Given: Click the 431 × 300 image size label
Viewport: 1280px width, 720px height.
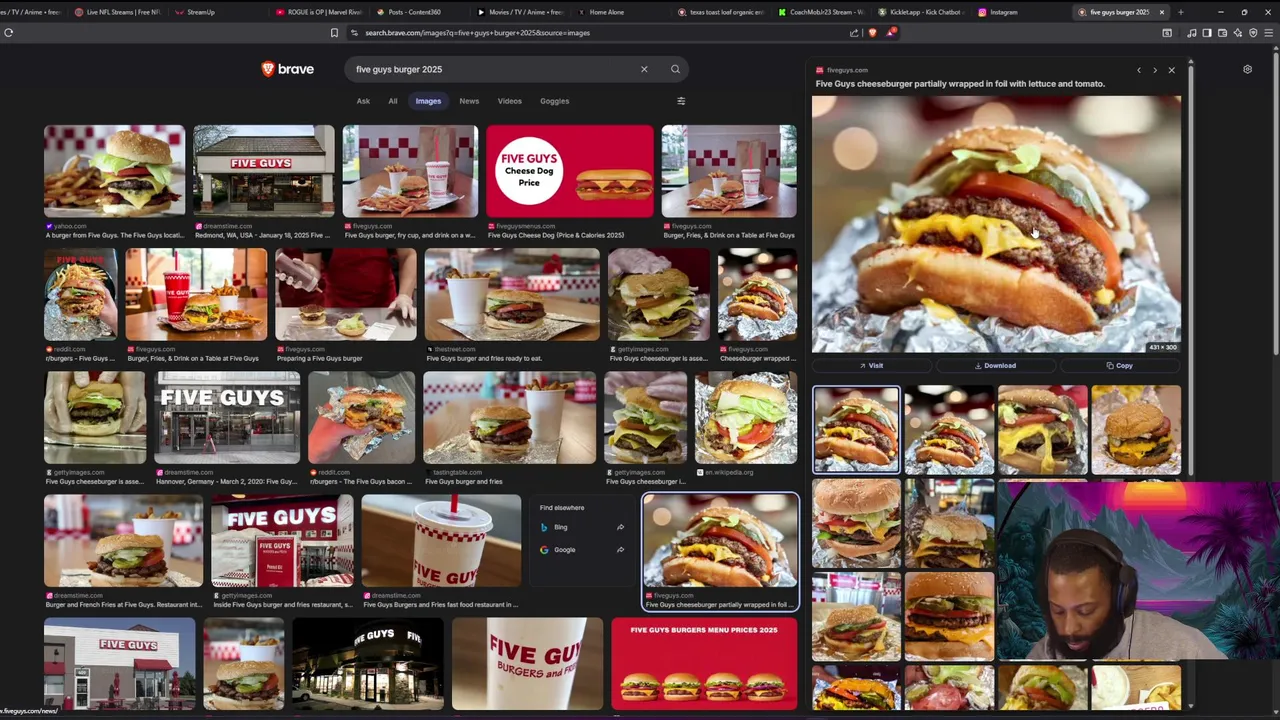Looking at the screenshot, I should 1163,347.
